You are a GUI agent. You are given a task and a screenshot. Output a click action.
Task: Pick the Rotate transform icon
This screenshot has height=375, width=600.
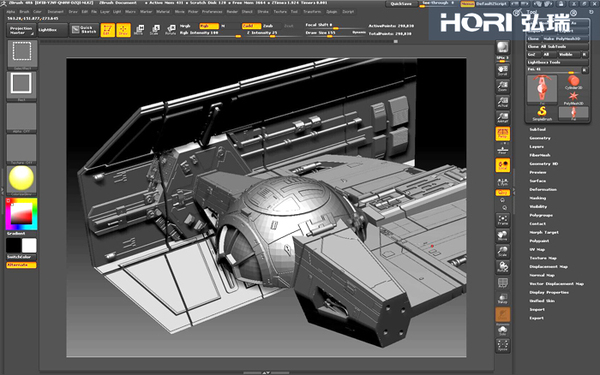171,30
